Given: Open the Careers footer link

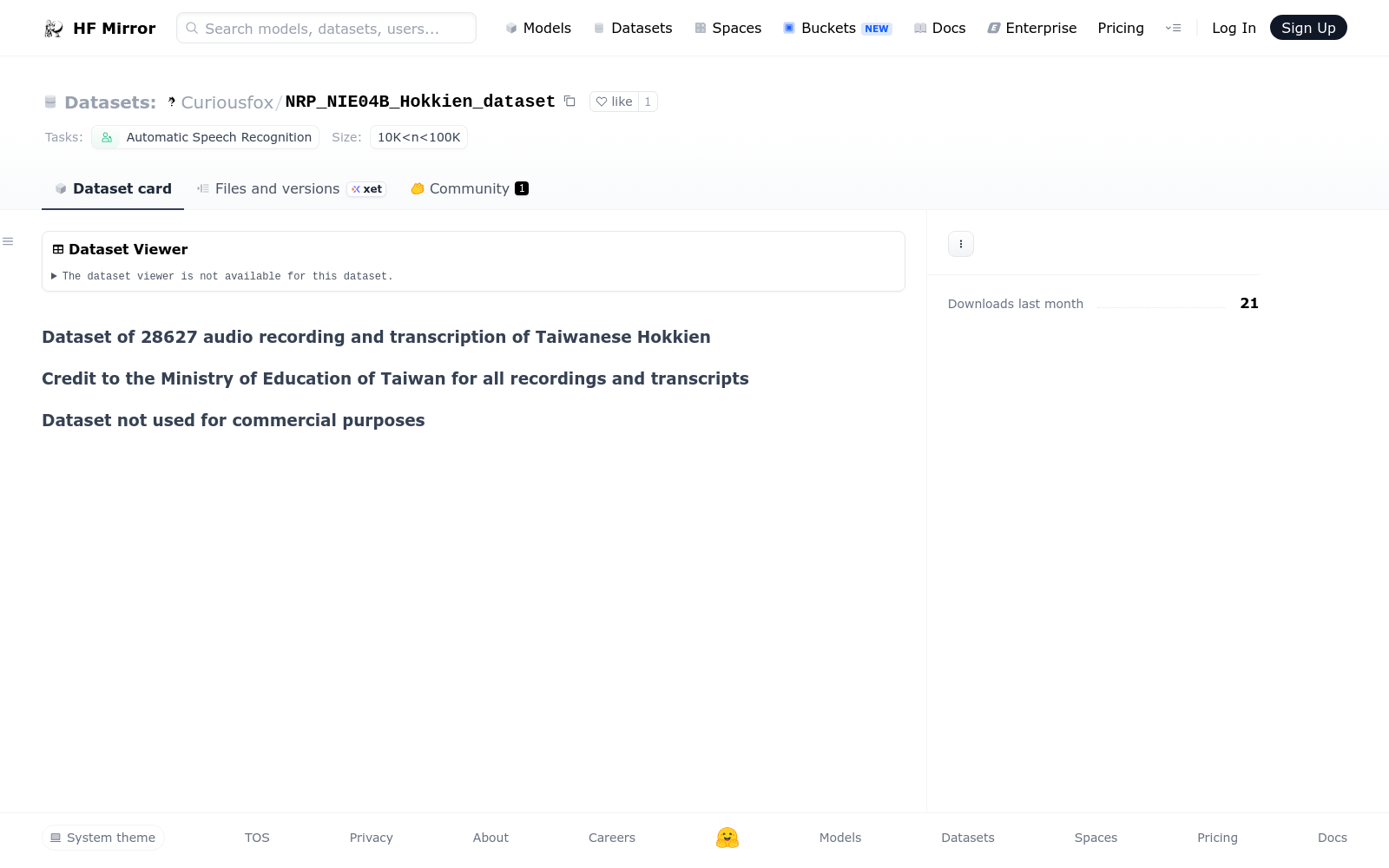Looking at the screenshot, I should pos(612,838).
